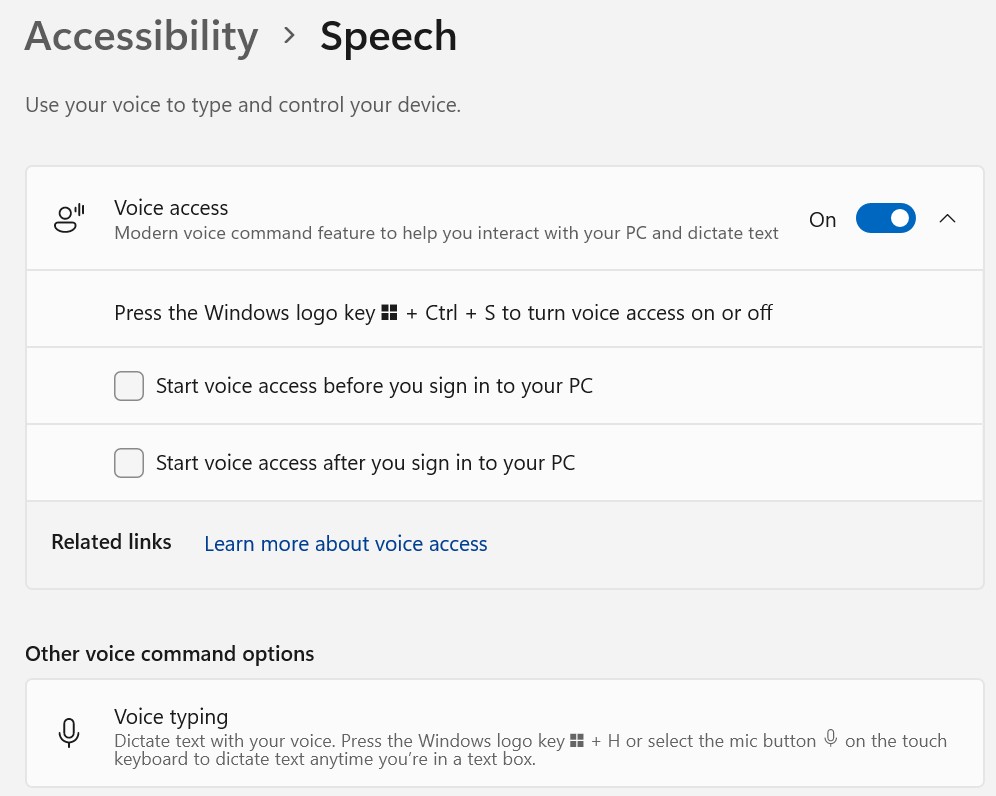Check Start voice access after sign in box
Screen dimensions: 996x796
pyautogui.click(x=129, y=463)
